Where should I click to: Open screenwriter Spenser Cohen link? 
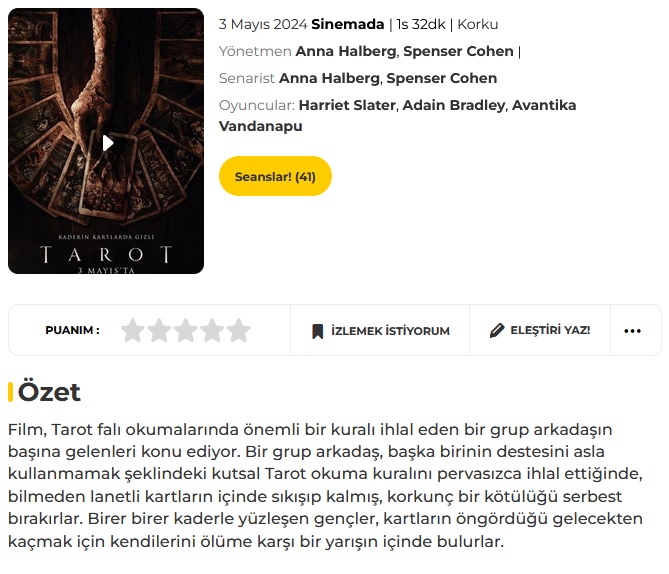pyautogui.click(x=442, y=79)
